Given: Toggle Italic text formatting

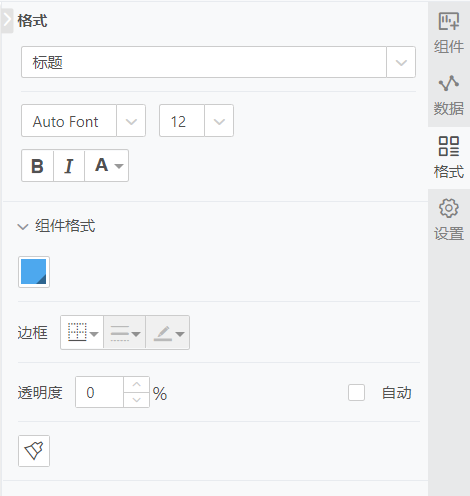Looking at the screenshot, I should [69, 166].
